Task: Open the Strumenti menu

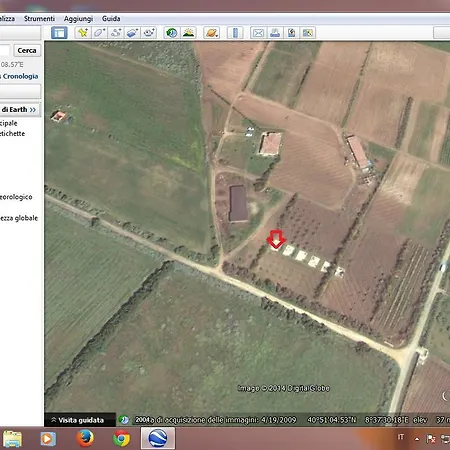Action: (x=39, y=19)
